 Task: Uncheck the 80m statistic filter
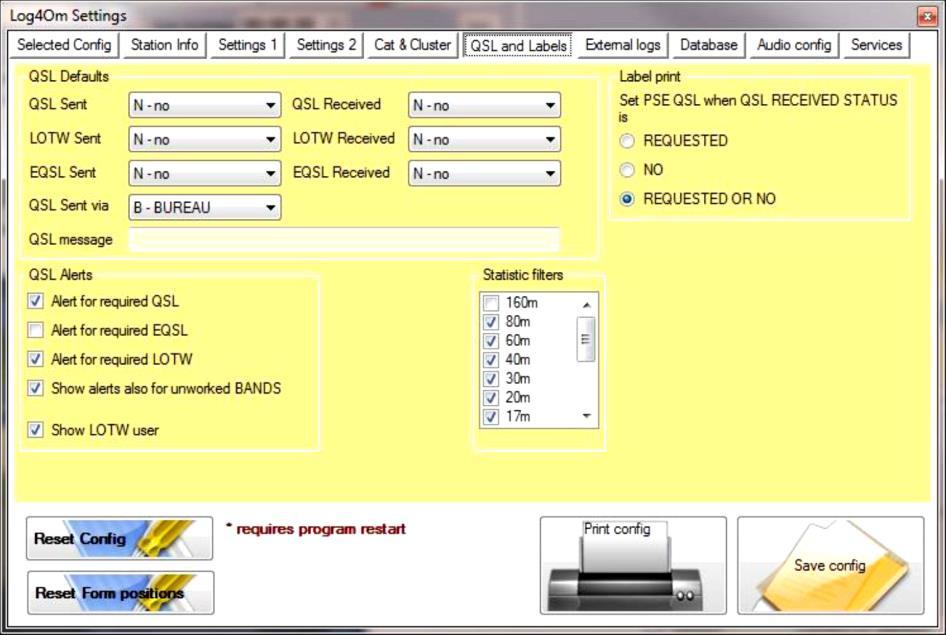(x=491, y=322)
